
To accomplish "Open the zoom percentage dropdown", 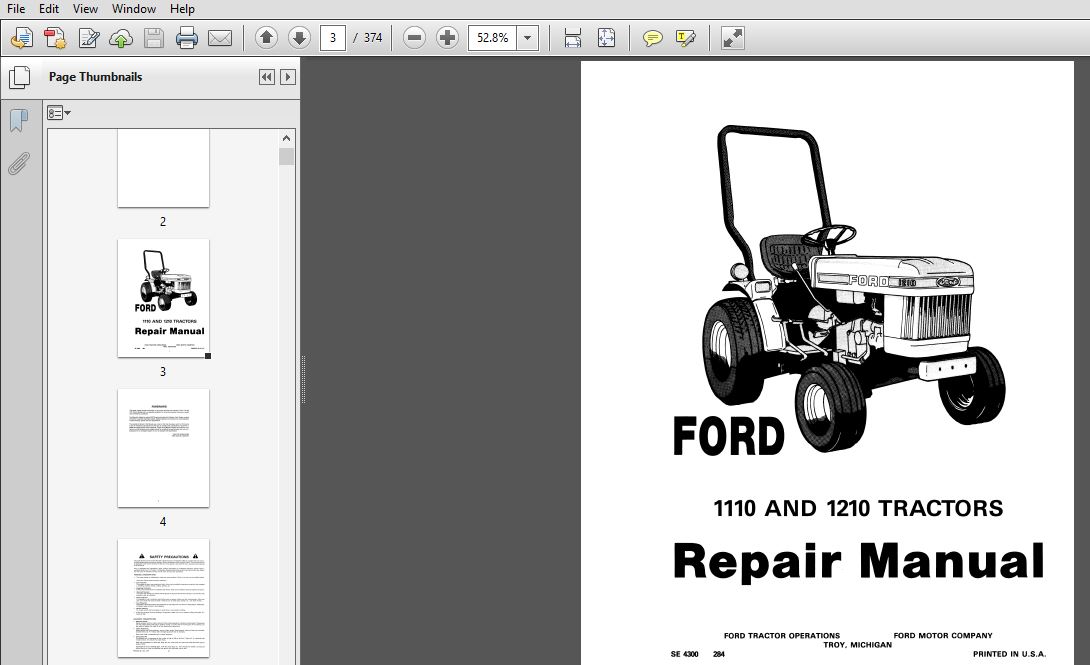I will (x=528, y=39).
